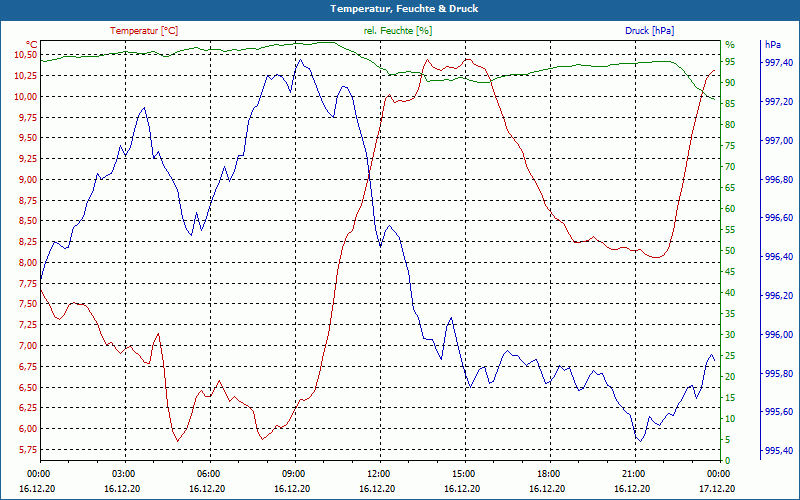Image resolution: width=800 pixels, height=500 pixels.
Task: Click the 995,40 pressure axis value
Action: 779,451
